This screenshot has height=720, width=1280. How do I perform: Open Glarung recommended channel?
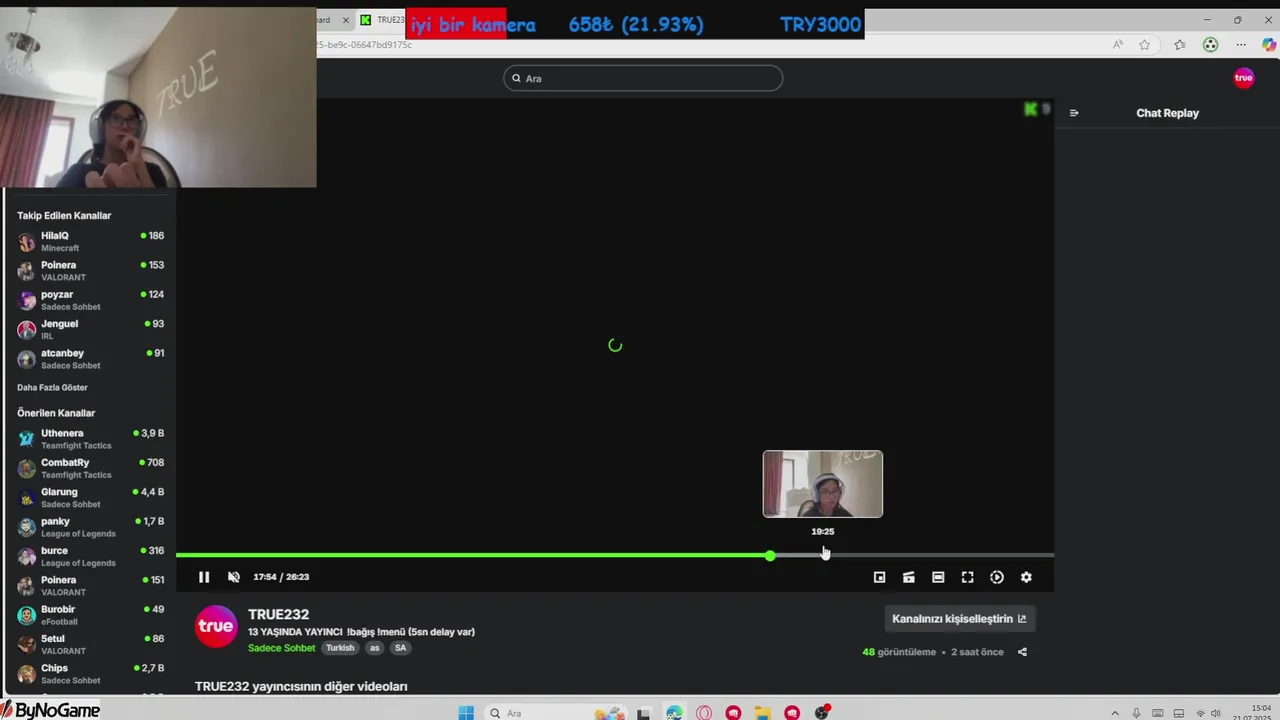pyautogui.click(x=90, y=498)
